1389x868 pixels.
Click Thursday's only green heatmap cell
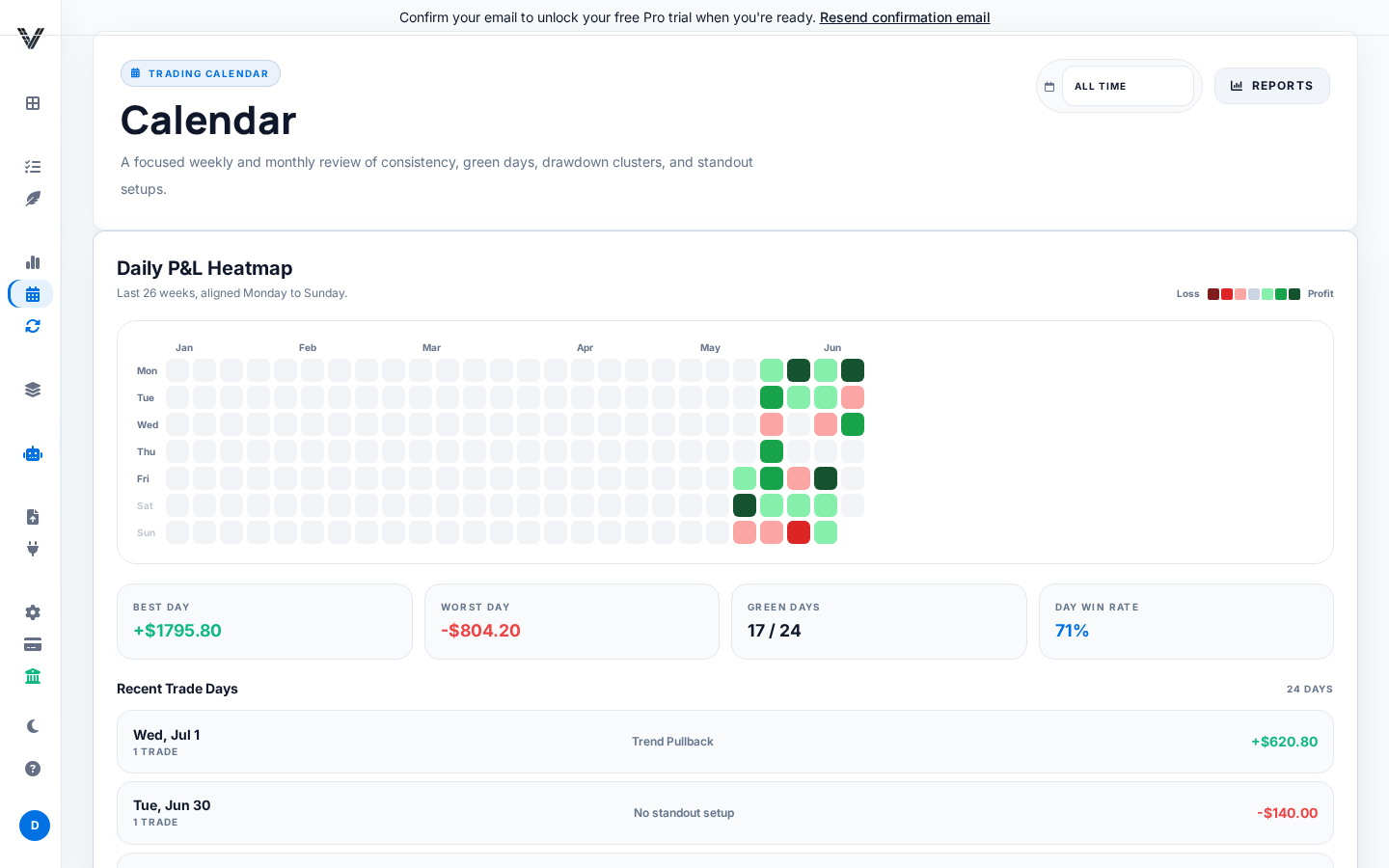tap(772, 451)
